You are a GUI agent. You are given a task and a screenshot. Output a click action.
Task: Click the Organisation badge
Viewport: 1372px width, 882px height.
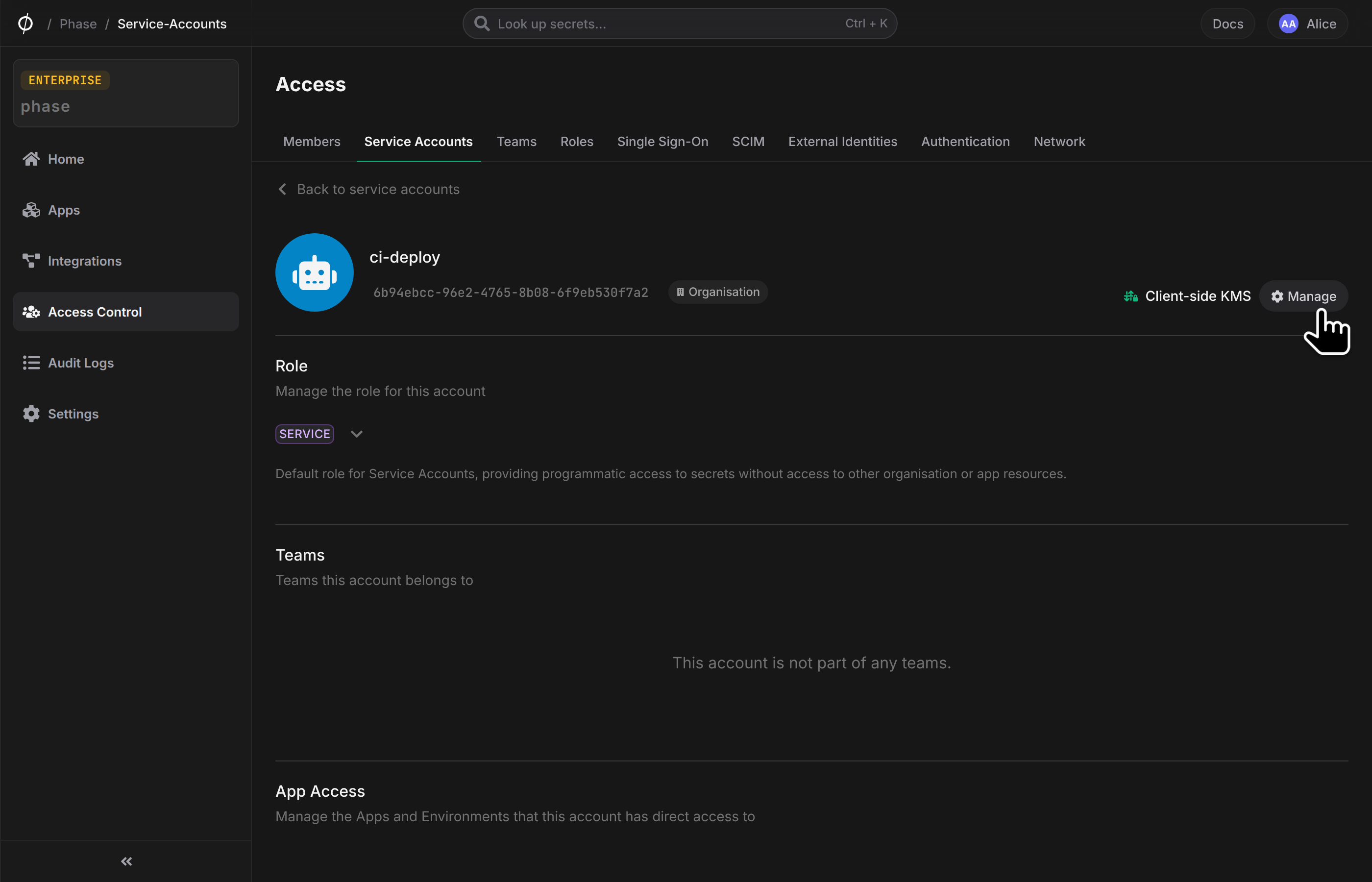point(718,292)
